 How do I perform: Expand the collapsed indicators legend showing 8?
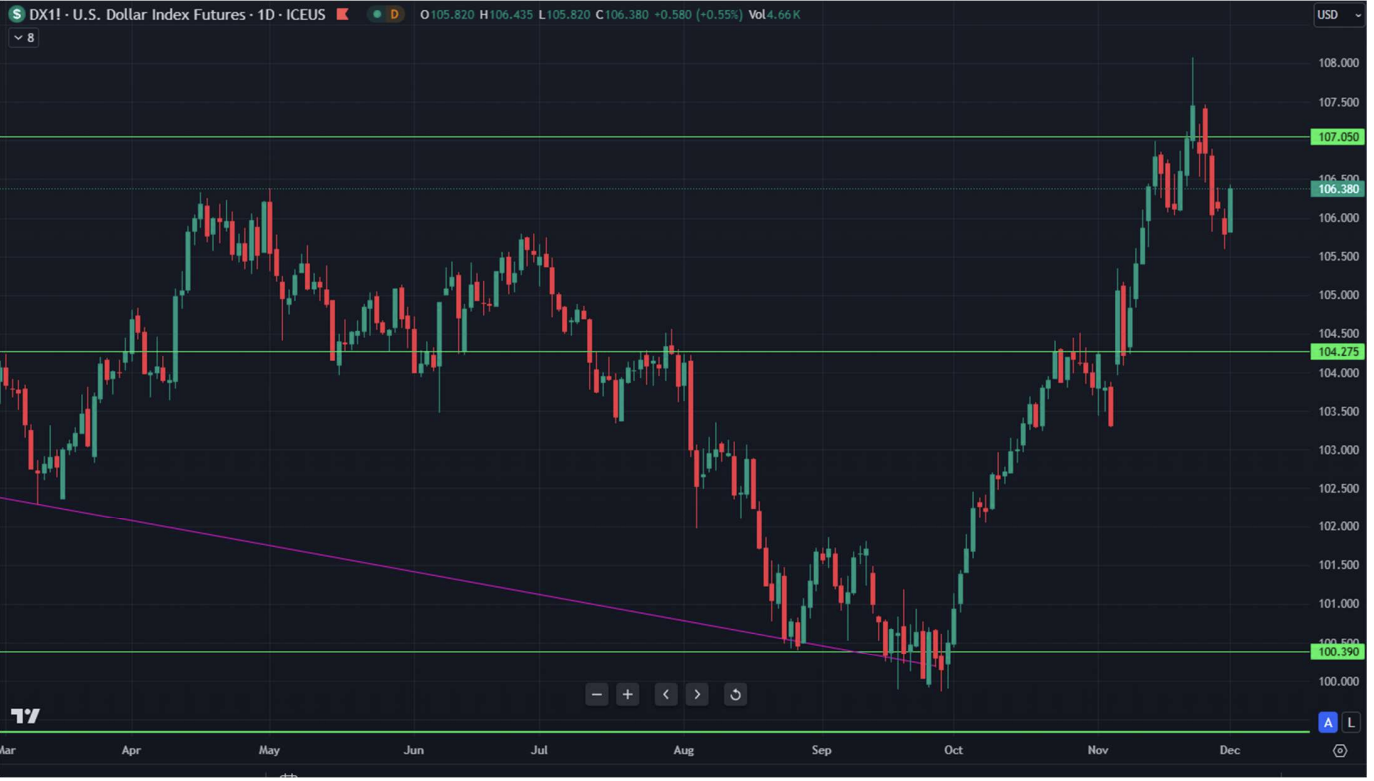24,38
